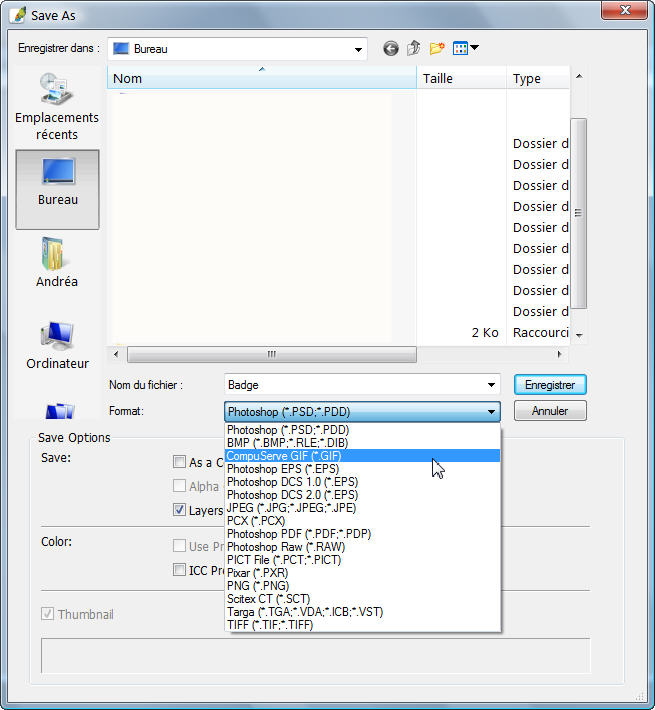655x710 pixels.
Task: Create a new folder icon
Action: 437,48
